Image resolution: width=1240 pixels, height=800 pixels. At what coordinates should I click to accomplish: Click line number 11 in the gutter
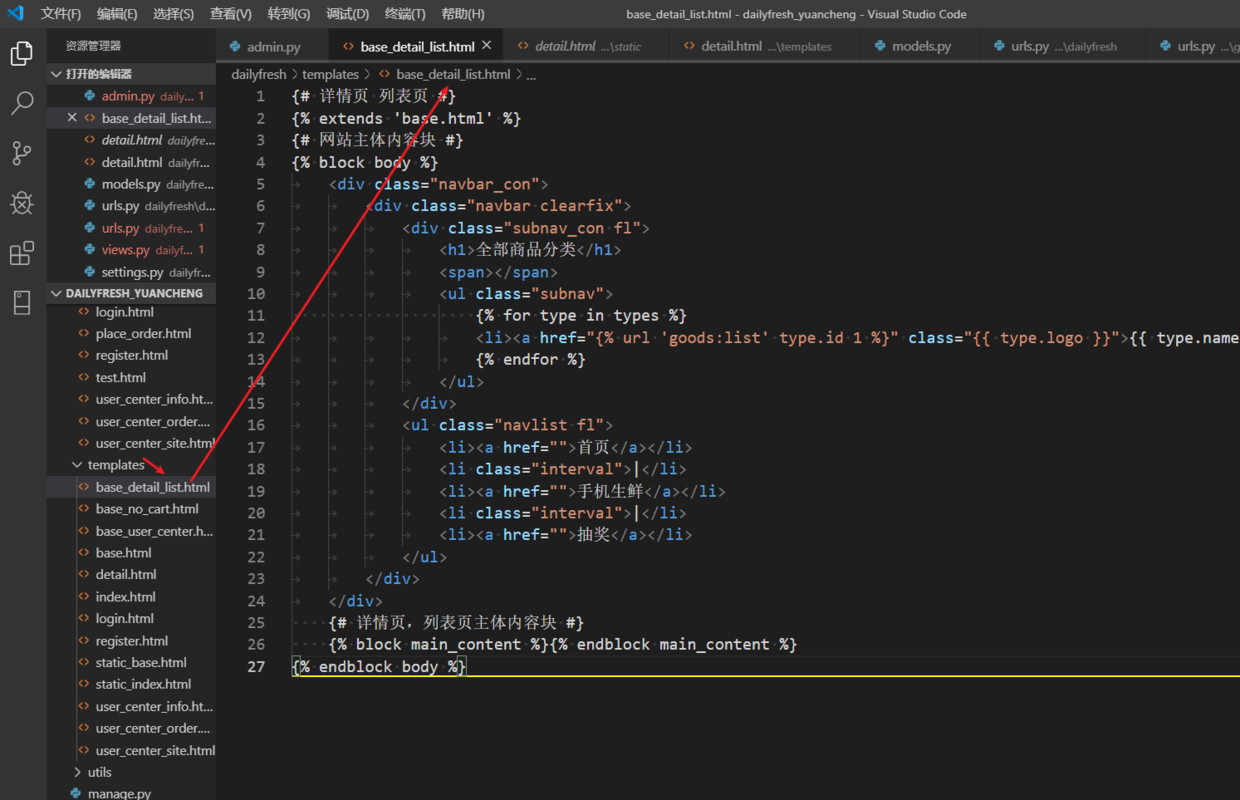[x=256, y=316]
